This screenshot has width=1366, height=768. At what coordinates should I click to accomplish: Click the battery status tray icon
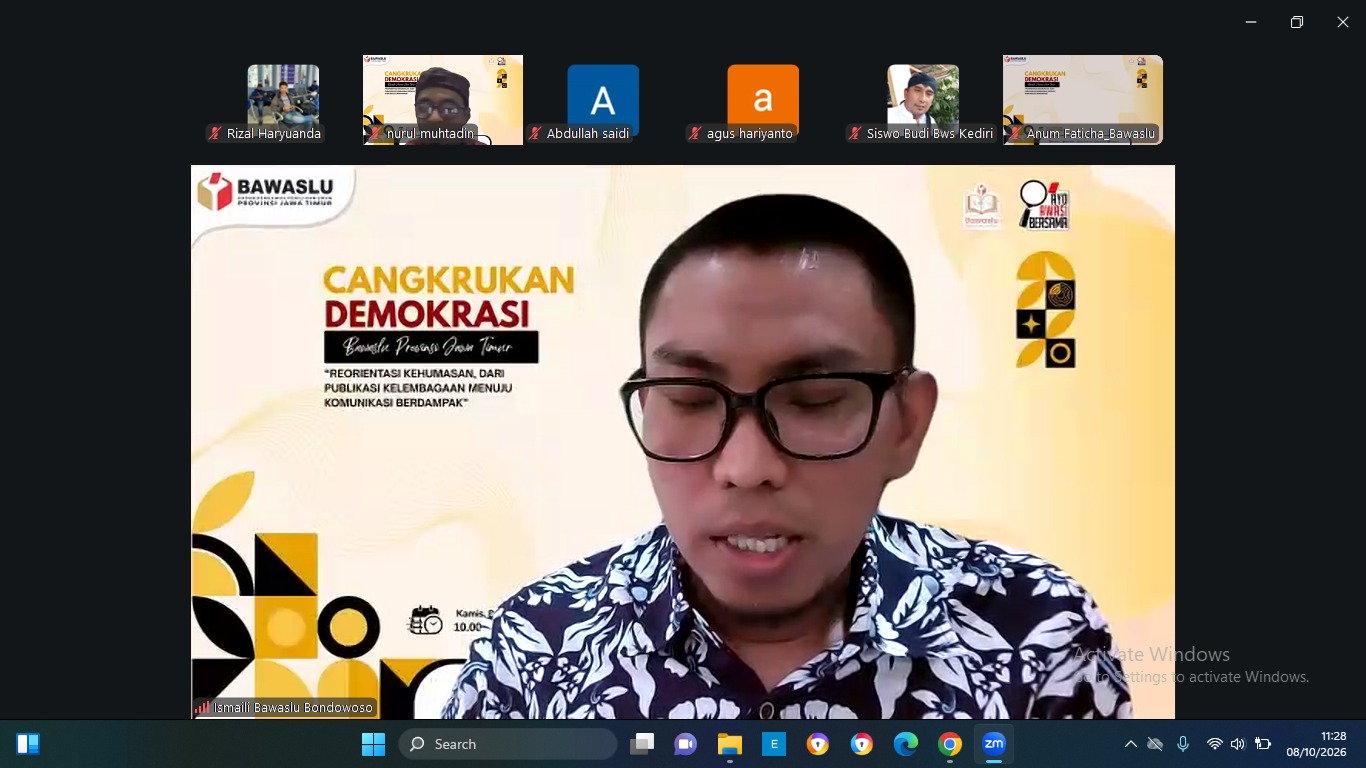tap(1263, 744)
